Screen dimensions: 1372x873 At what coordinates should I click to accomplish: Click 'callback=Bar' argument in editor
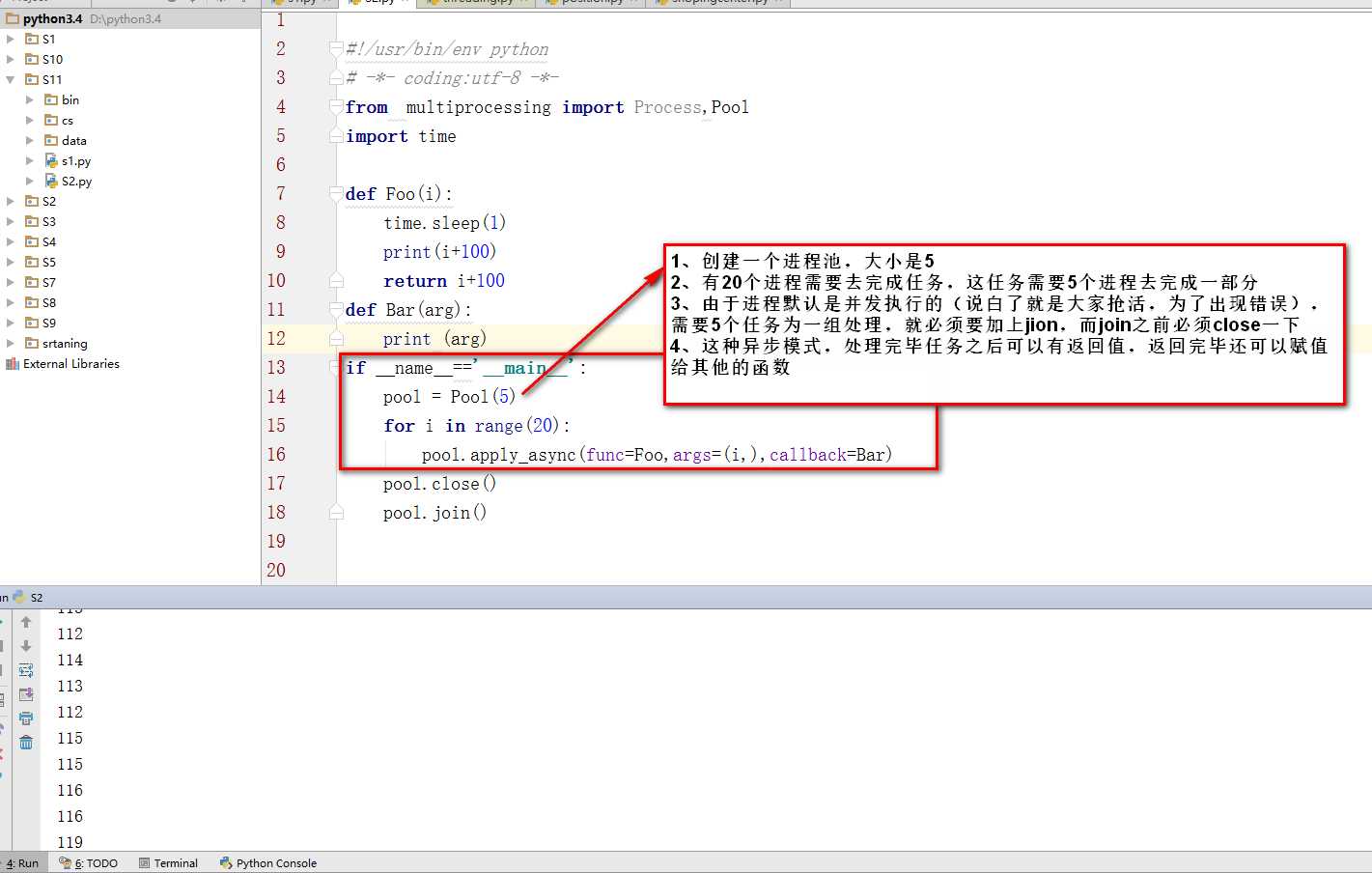pos(826,455)
